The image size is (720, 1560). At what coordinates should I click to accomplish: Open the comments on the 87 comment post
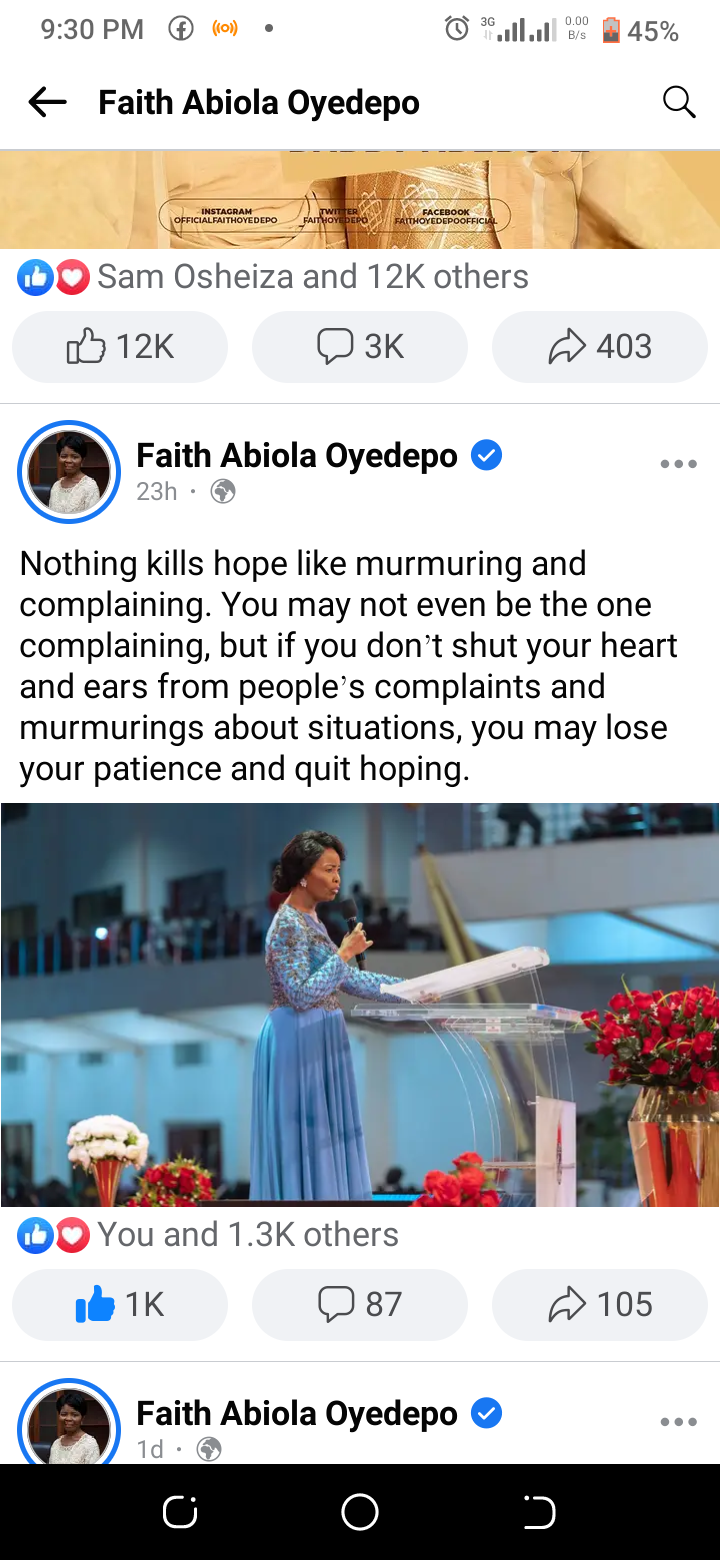[x=360, y=1305]
